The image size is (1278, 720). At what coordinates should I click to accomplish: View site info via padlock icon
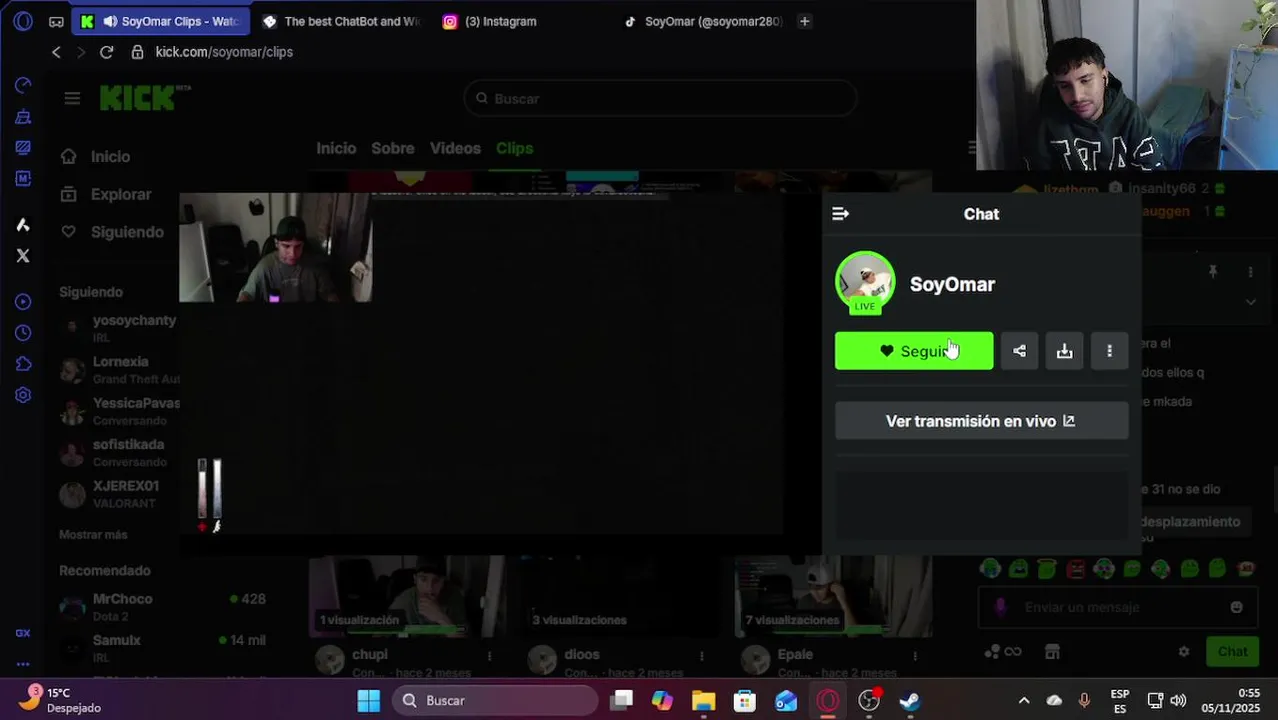click(137, 52)
